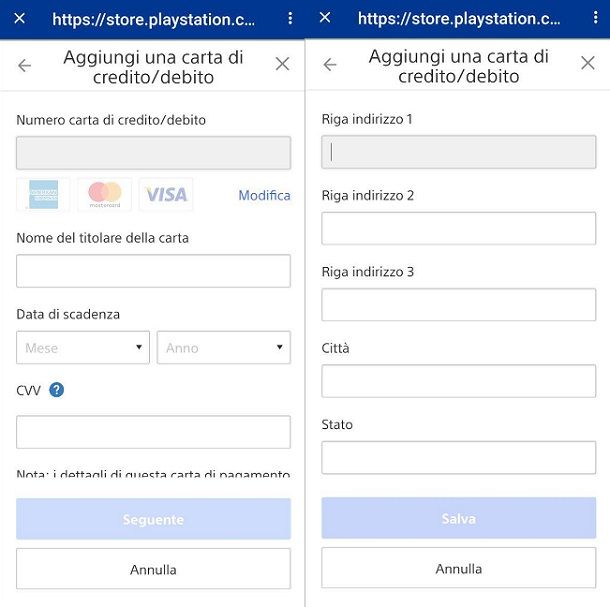This screenshot has height=607, width=610.
Task: Focus Riga indirizzo 1 field
Action: coord(459,152)
